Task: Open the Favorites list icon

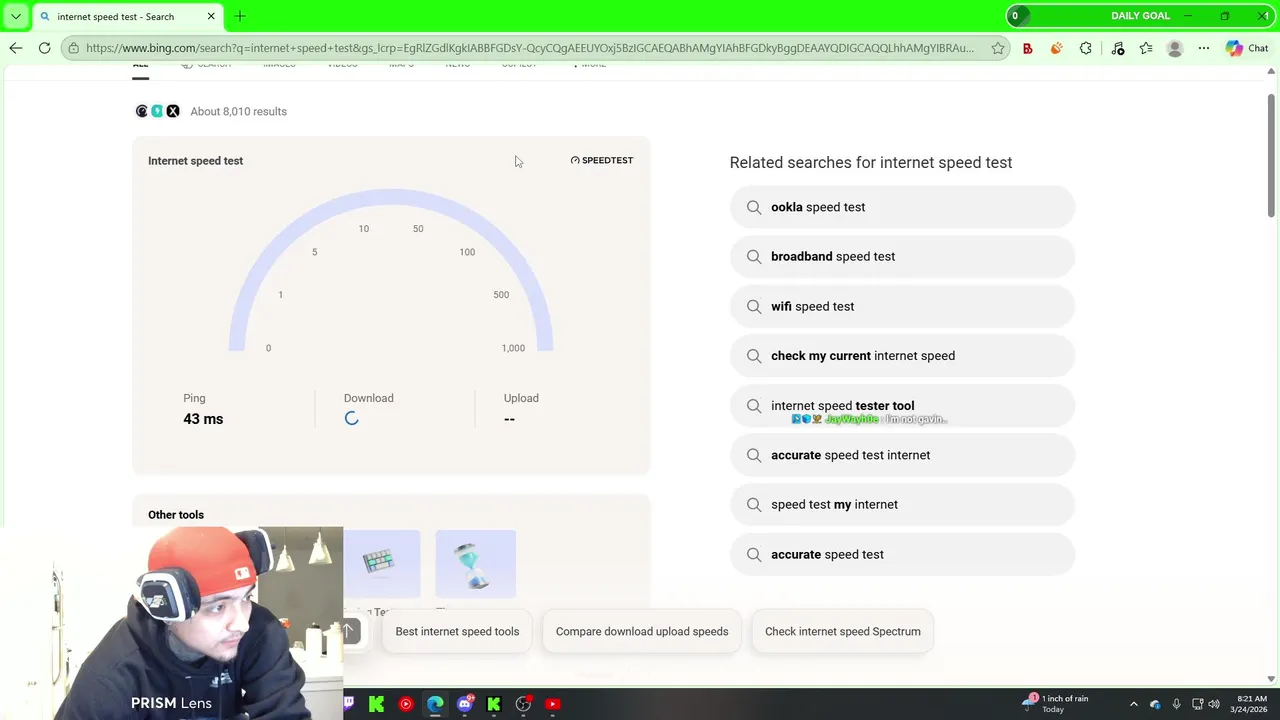Action: [1146, 48]
